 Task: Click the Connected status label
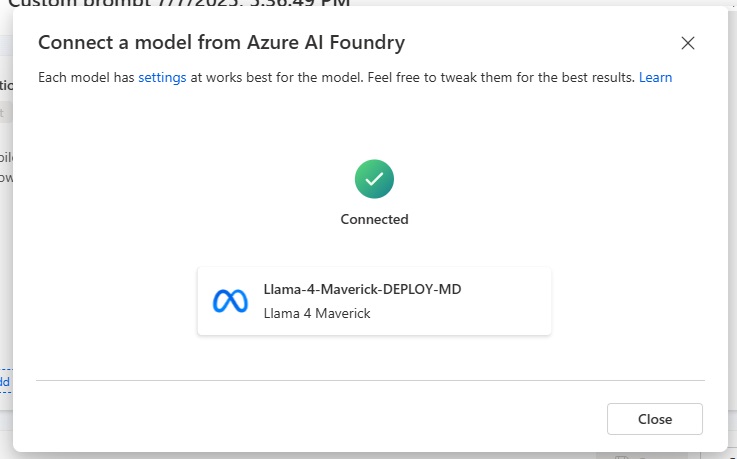[374, 219]
